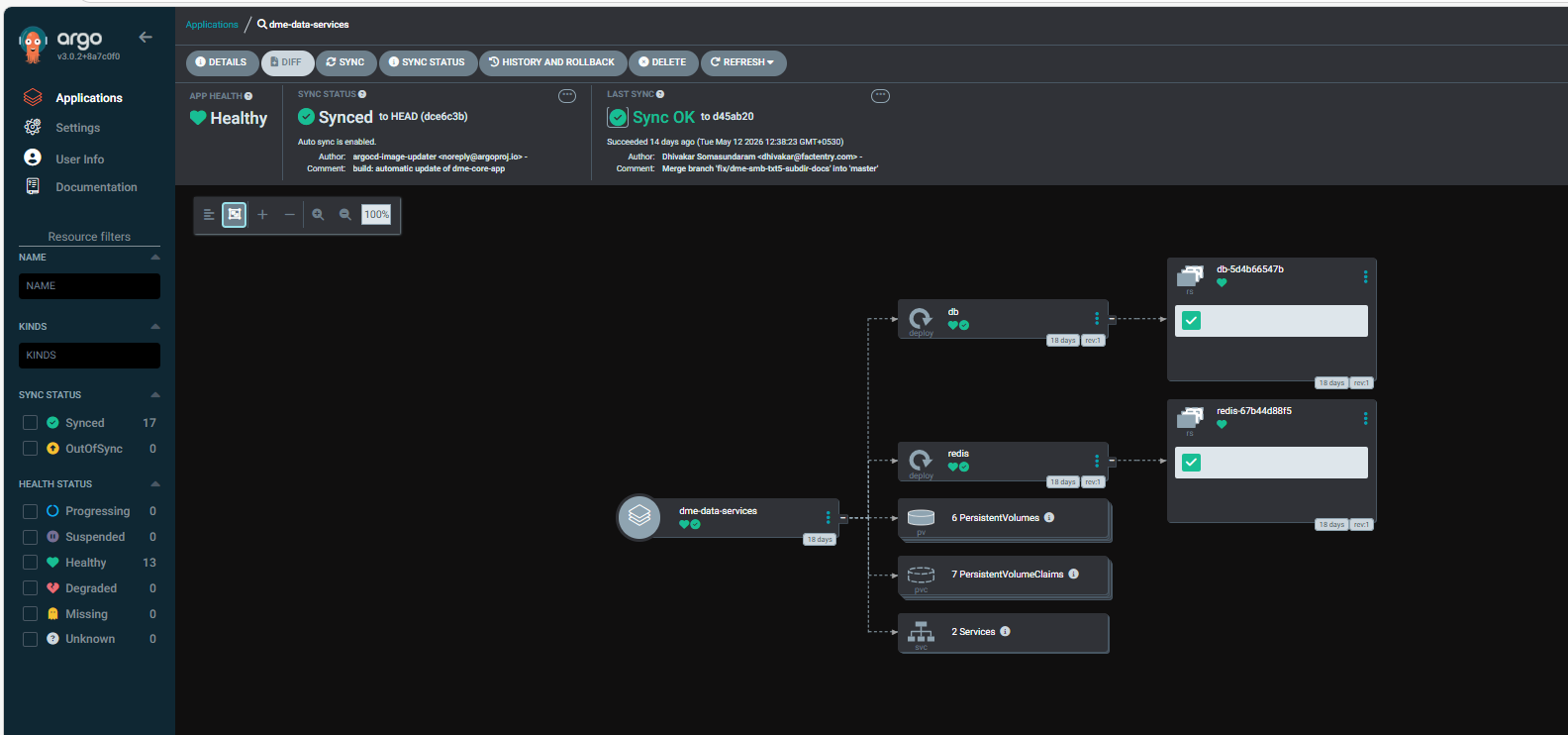The width and height of the screenshot is (1568, 735).
Task: Open kebab menu on redis deployment node
Action: coord(1097,461)
